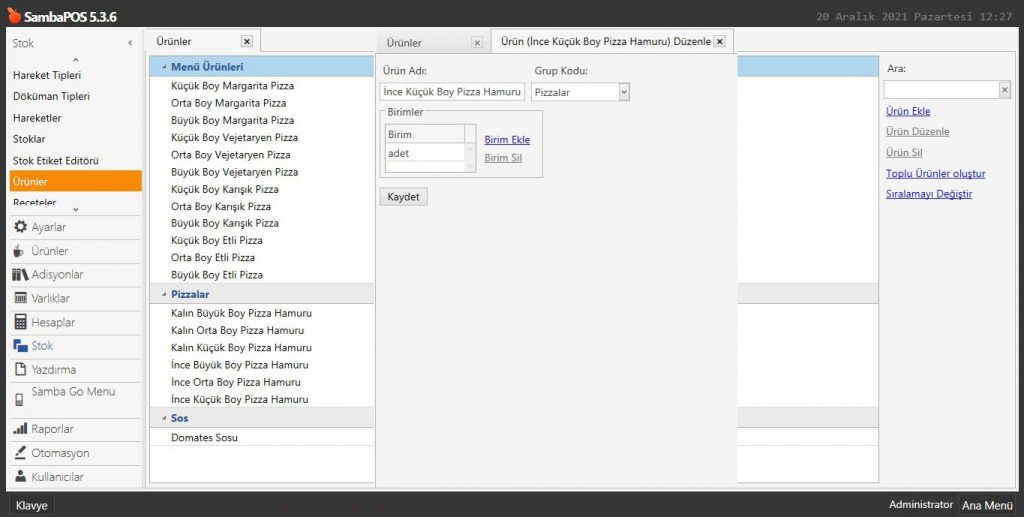Collapse the Menü Ürünleri group
The height and width of the screenshot is (517, 1024).
coord(164,67)
